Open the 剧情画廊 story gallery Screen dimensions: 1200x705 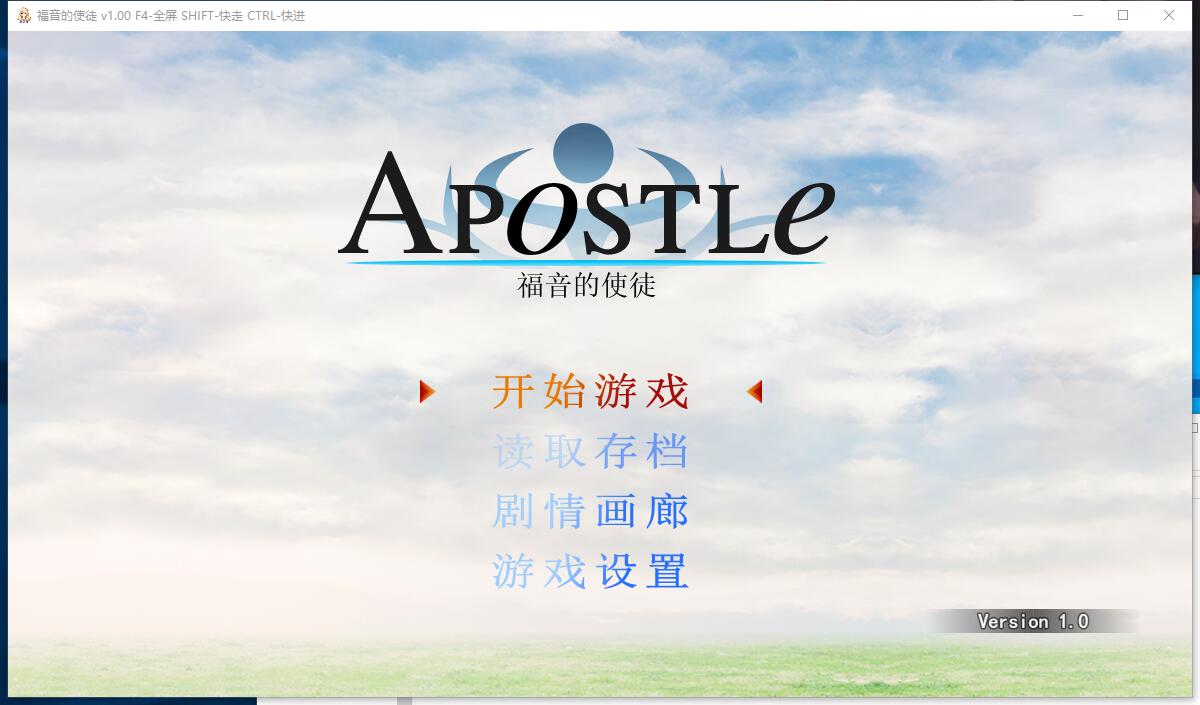[590, 512]
